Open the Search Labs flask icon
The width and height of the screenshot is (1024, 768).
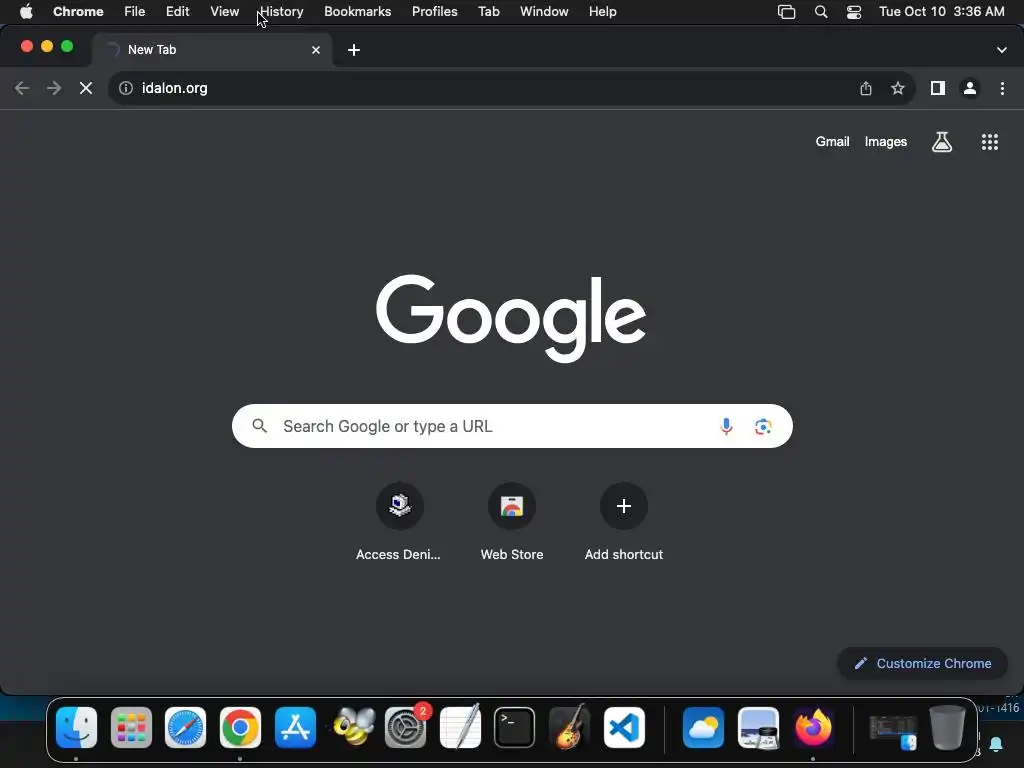tap(942, 142)
